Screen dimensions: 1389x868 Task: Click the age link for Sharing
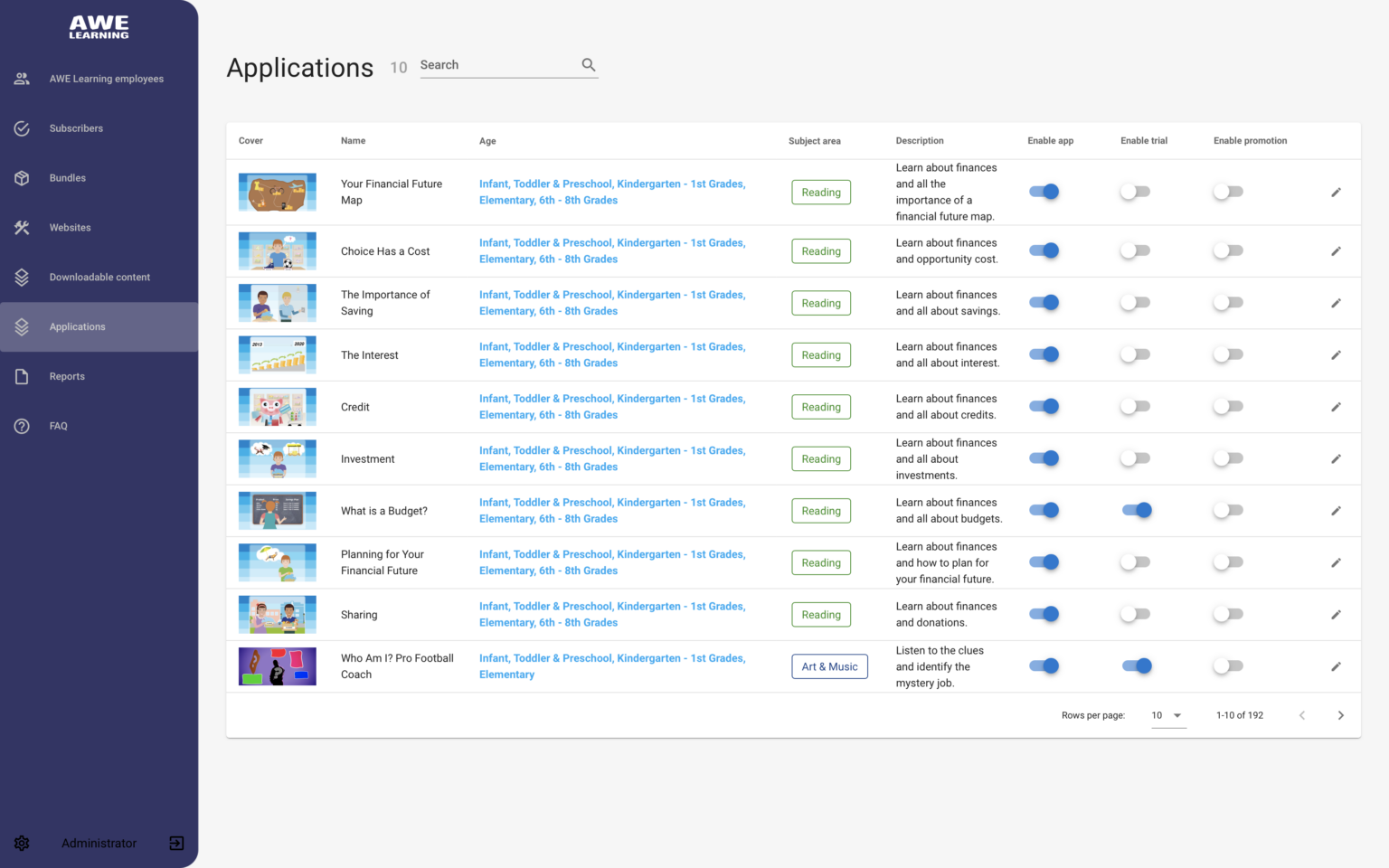coord(612,614)
